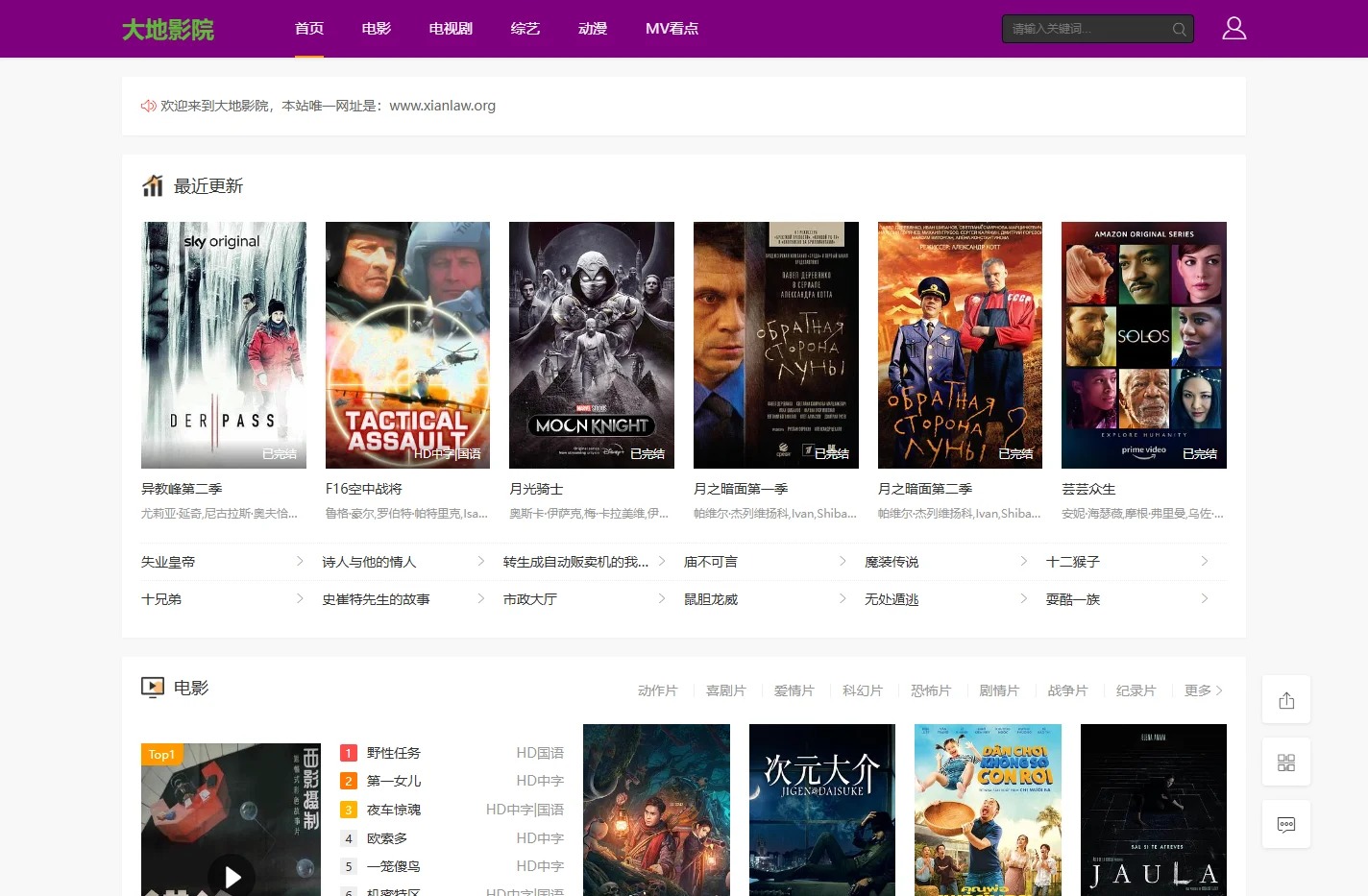Viewport: 1368px width, 896px height.
Task: Expand the 庙不可言 row chevron
Action: coord(843,562)
